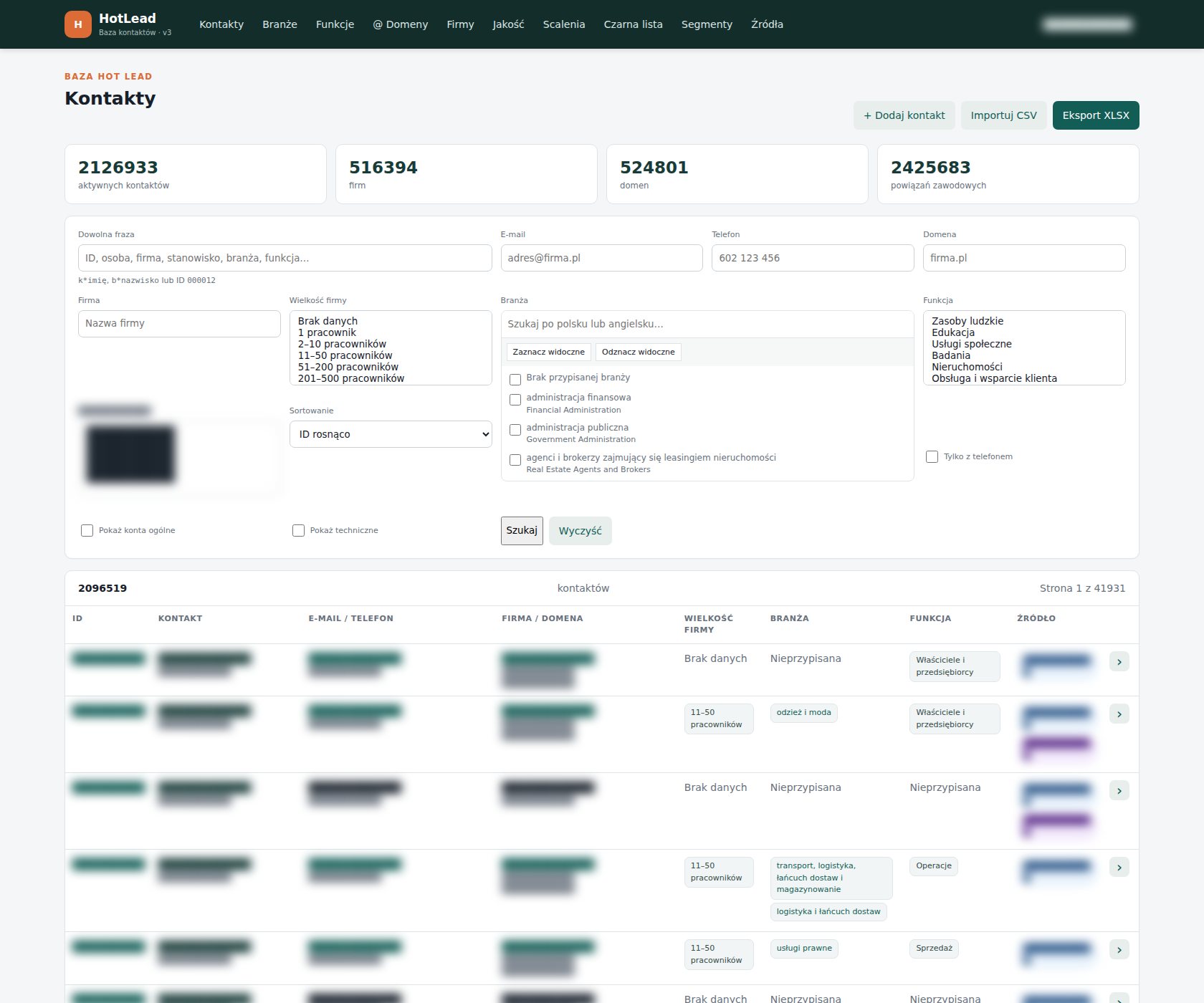Click Strona 1 z 41931 text
The height and width of the screenshot is (1003, 1204).
pos(1082,588)
